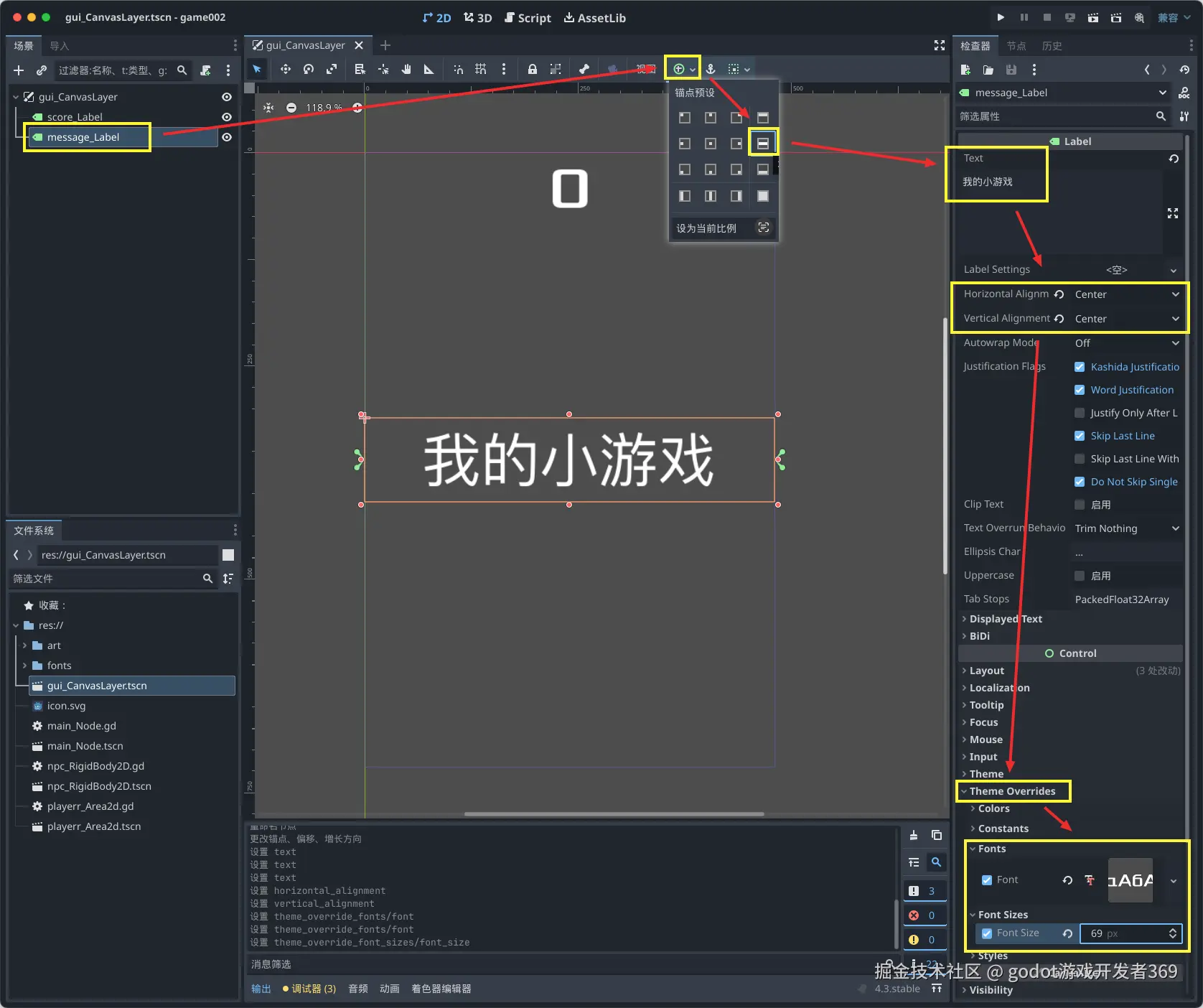Click the skeleton bone options icon
This screenshot has width=1203, height=1008.
click(584, 69)
